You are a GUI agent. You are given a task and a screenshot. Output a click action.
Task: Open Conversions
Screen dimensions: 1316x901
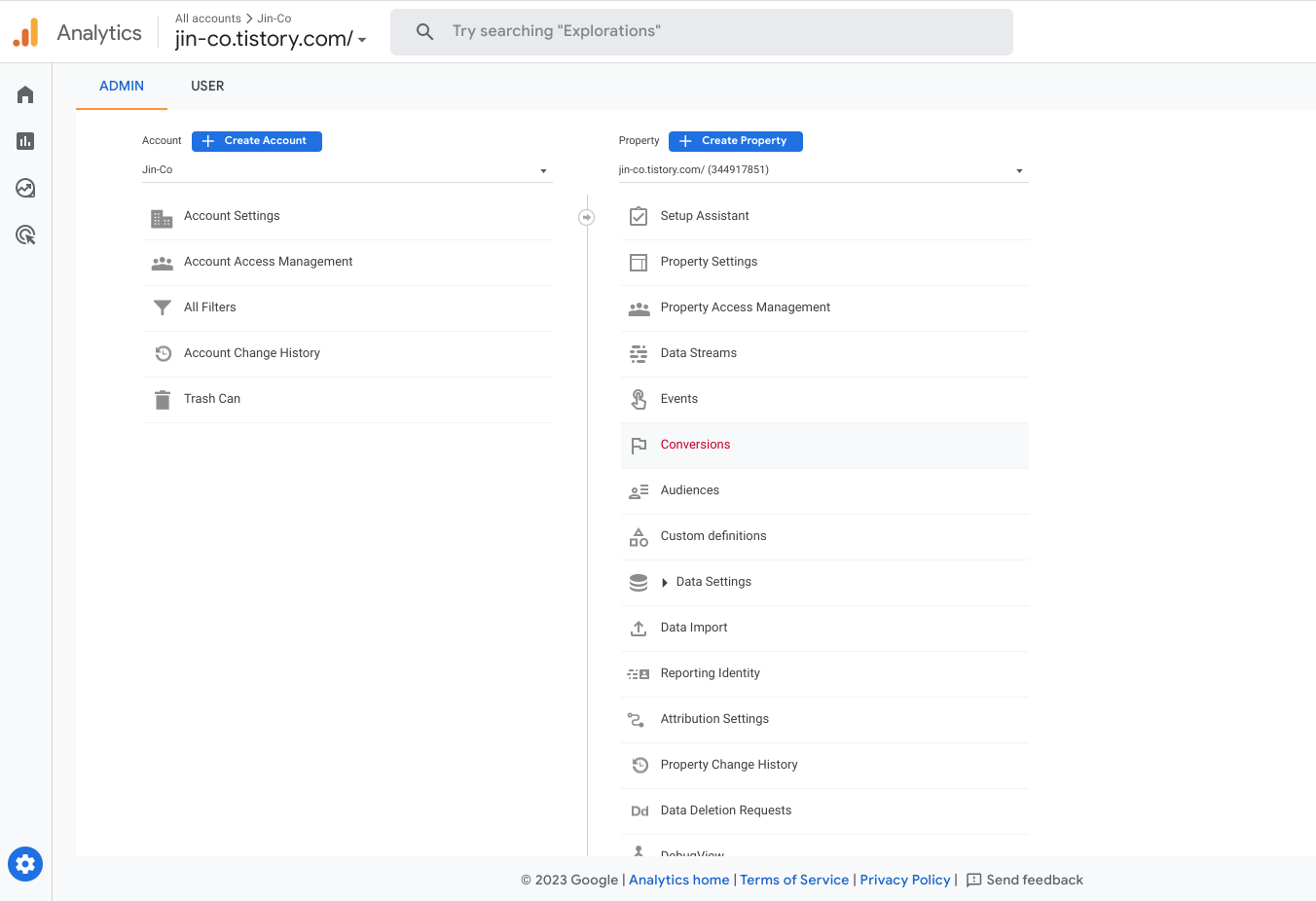pyautogui.click(x=824, y=445)
